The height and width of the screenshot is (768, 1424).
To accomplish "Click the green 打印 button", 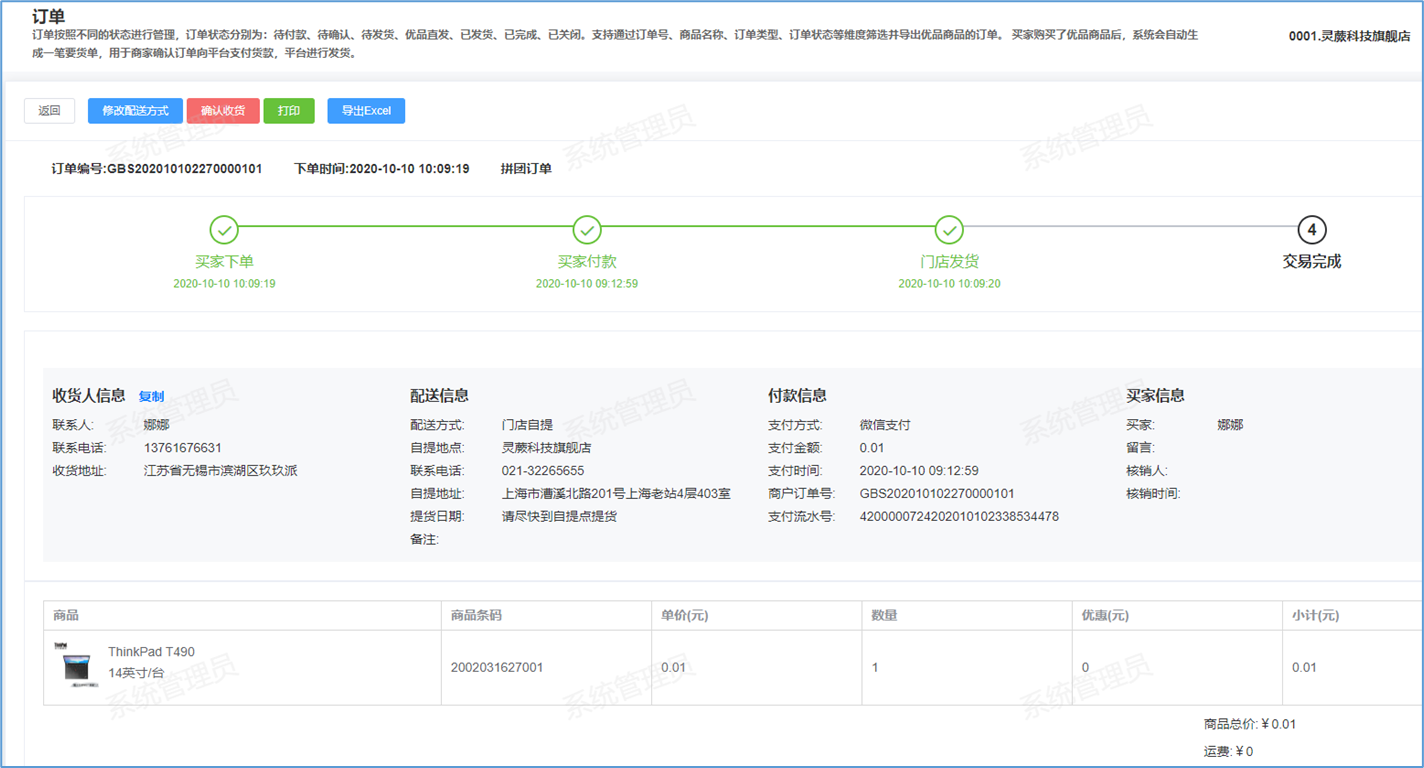I will [289, 111].
